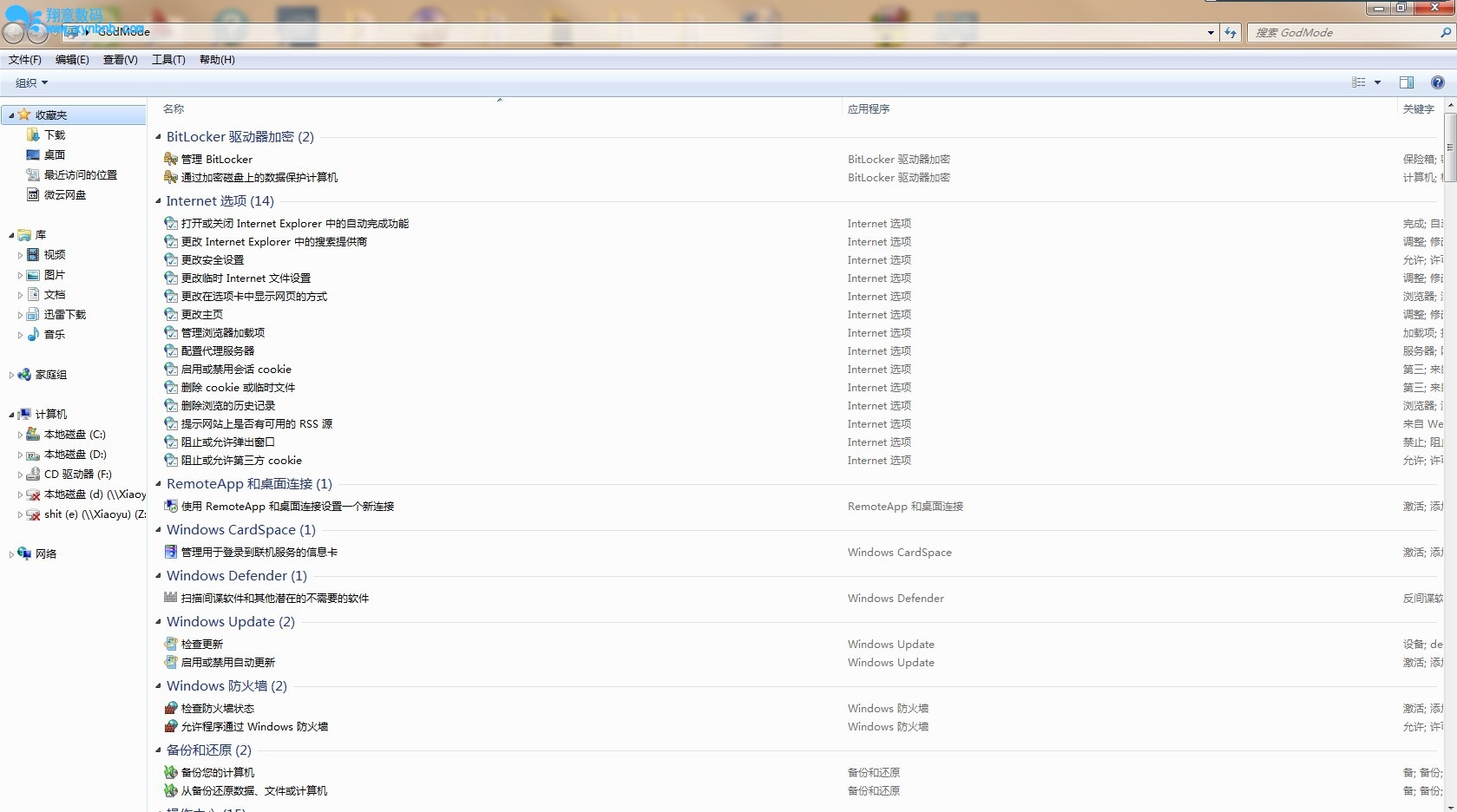Screen dimensions: 1457x812
Task: Click Windows Defender scan item icon
Action: pyautogui.click(x=171, y=598)
